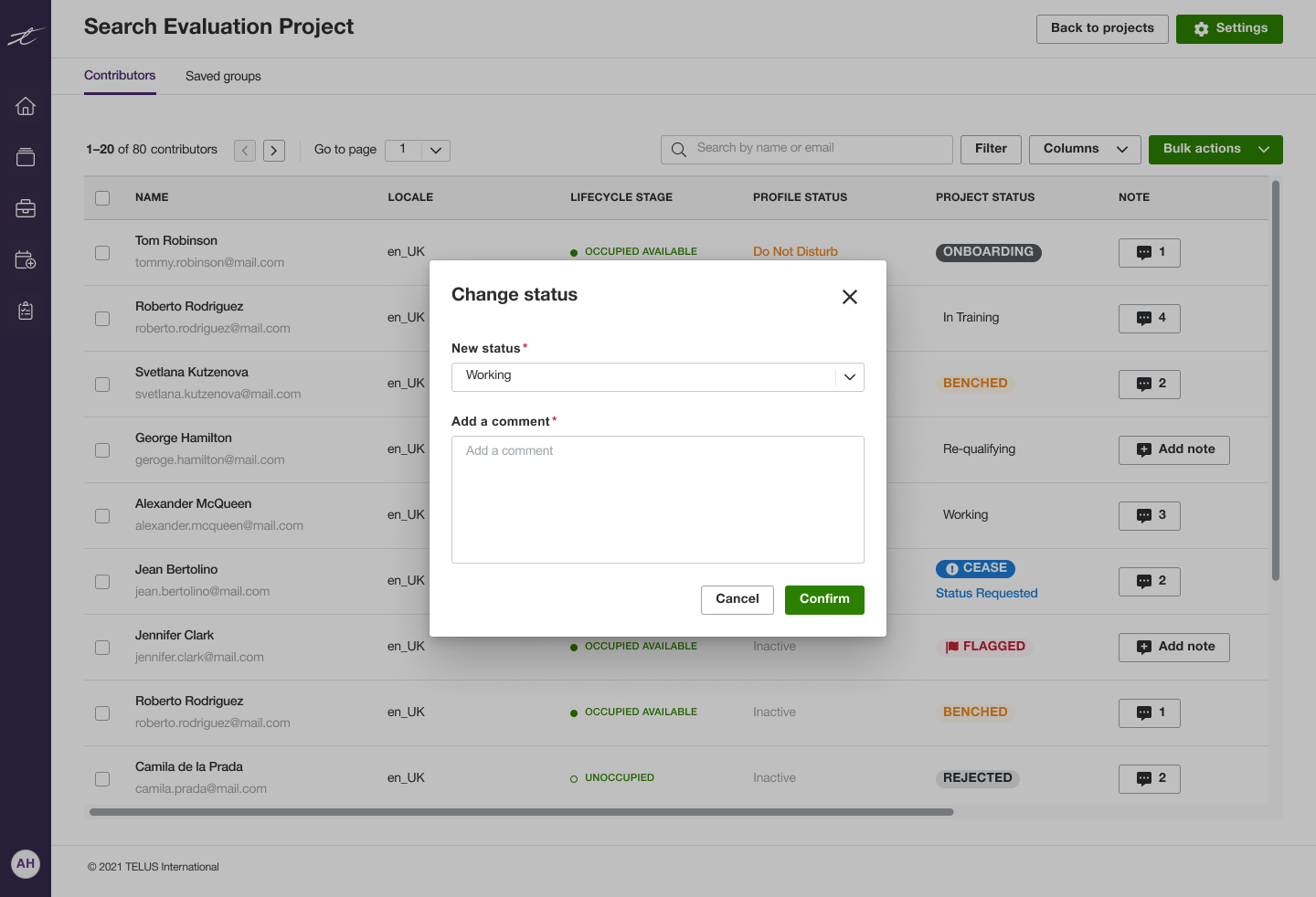Toggle the select-all checkbox in table header
This screenshot has width=1316, height=897.
(101, 197)
